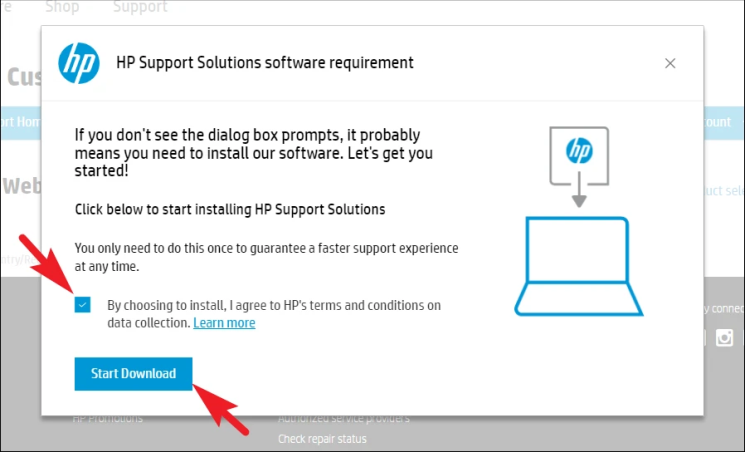Click text 'Click below to start installing HP Support Solutions'
The width and height of the screenshot is (745, 452).
230,210
